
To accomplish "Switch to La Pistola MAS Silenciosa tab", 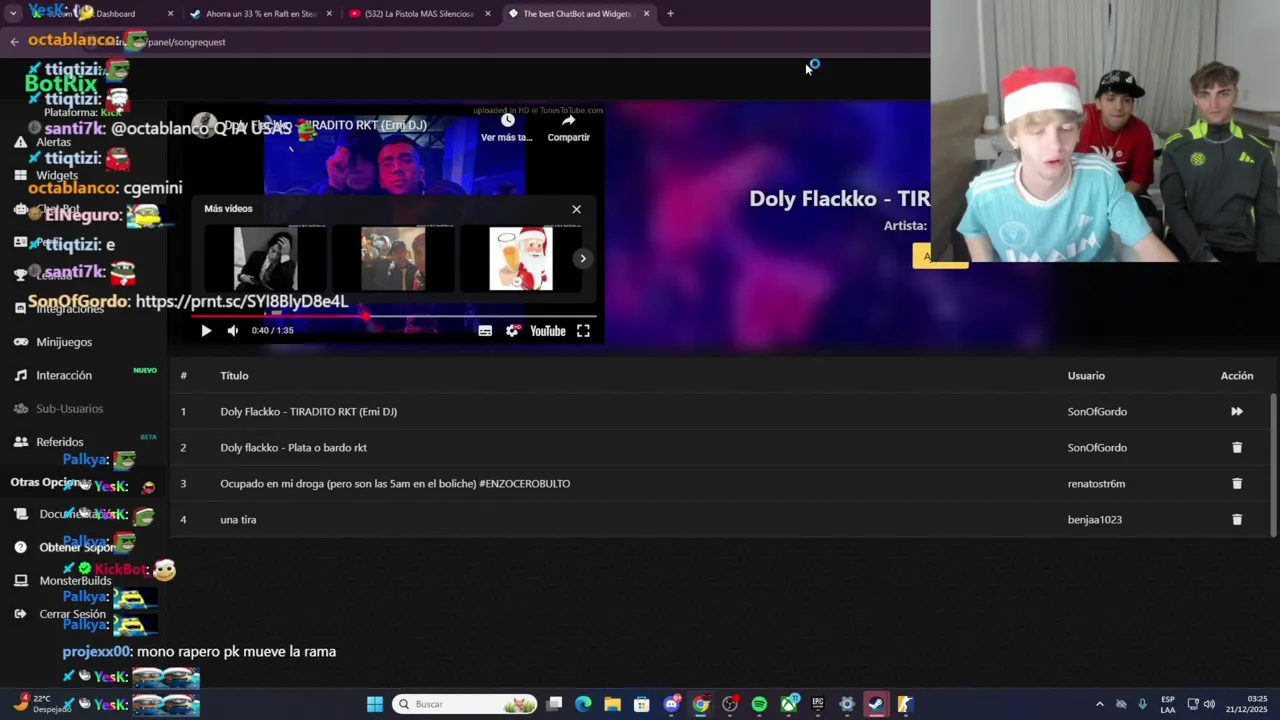I will coord(419,14).
